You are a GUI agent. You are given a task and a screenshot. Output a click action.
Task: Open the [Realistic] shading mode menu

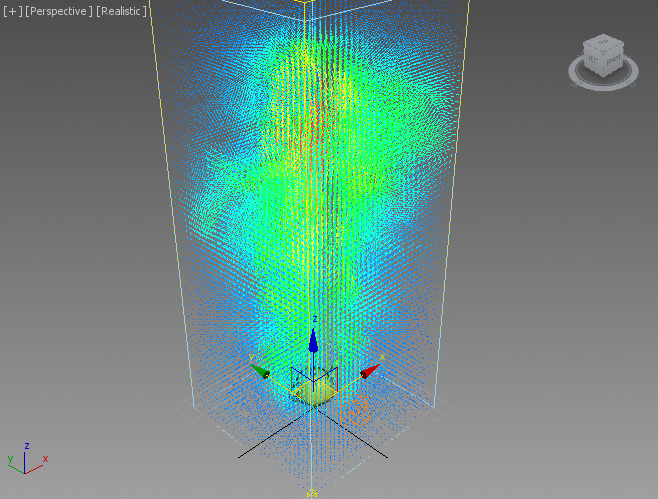pos(121,11)
